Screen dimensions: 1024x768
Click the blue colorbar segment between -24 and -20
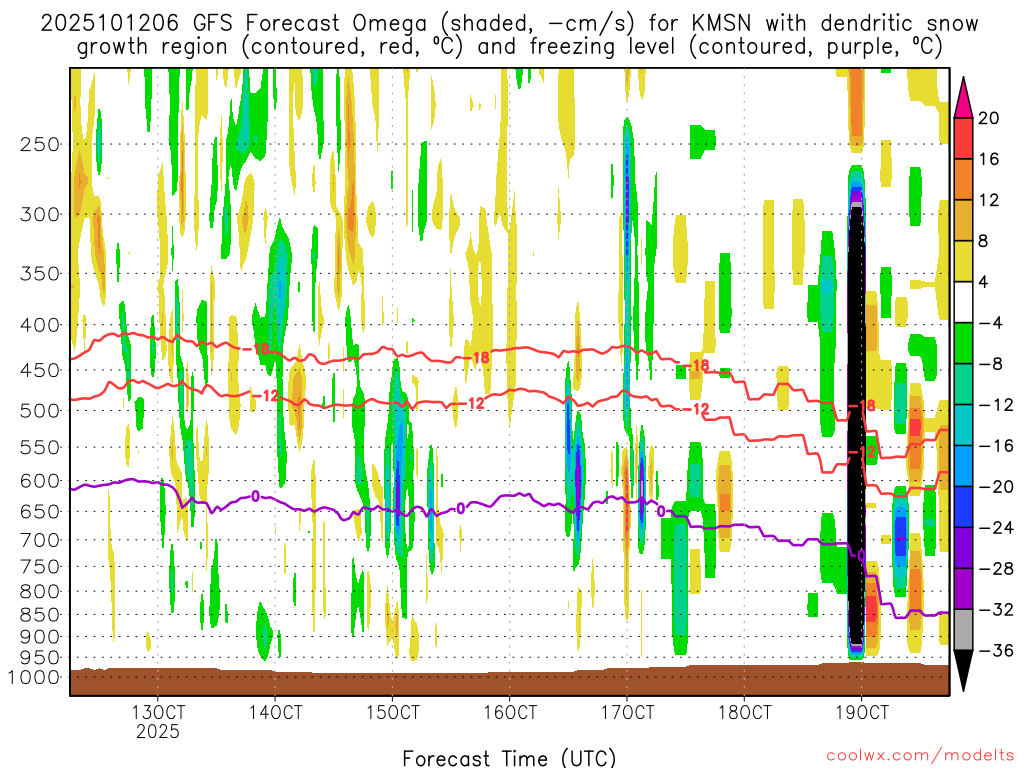pos(964,507)
